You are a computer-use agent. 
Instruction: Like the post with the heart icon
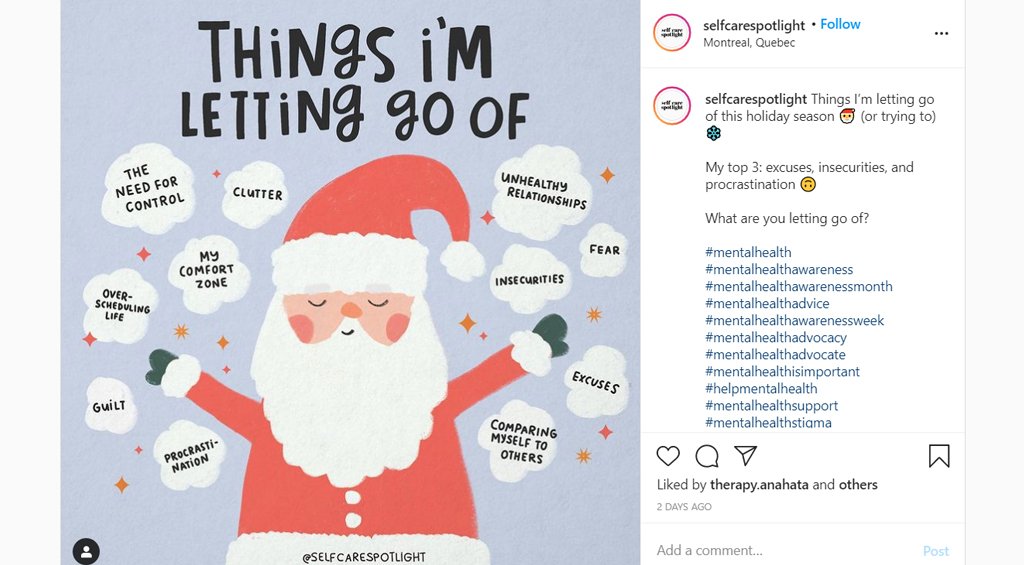668,456
